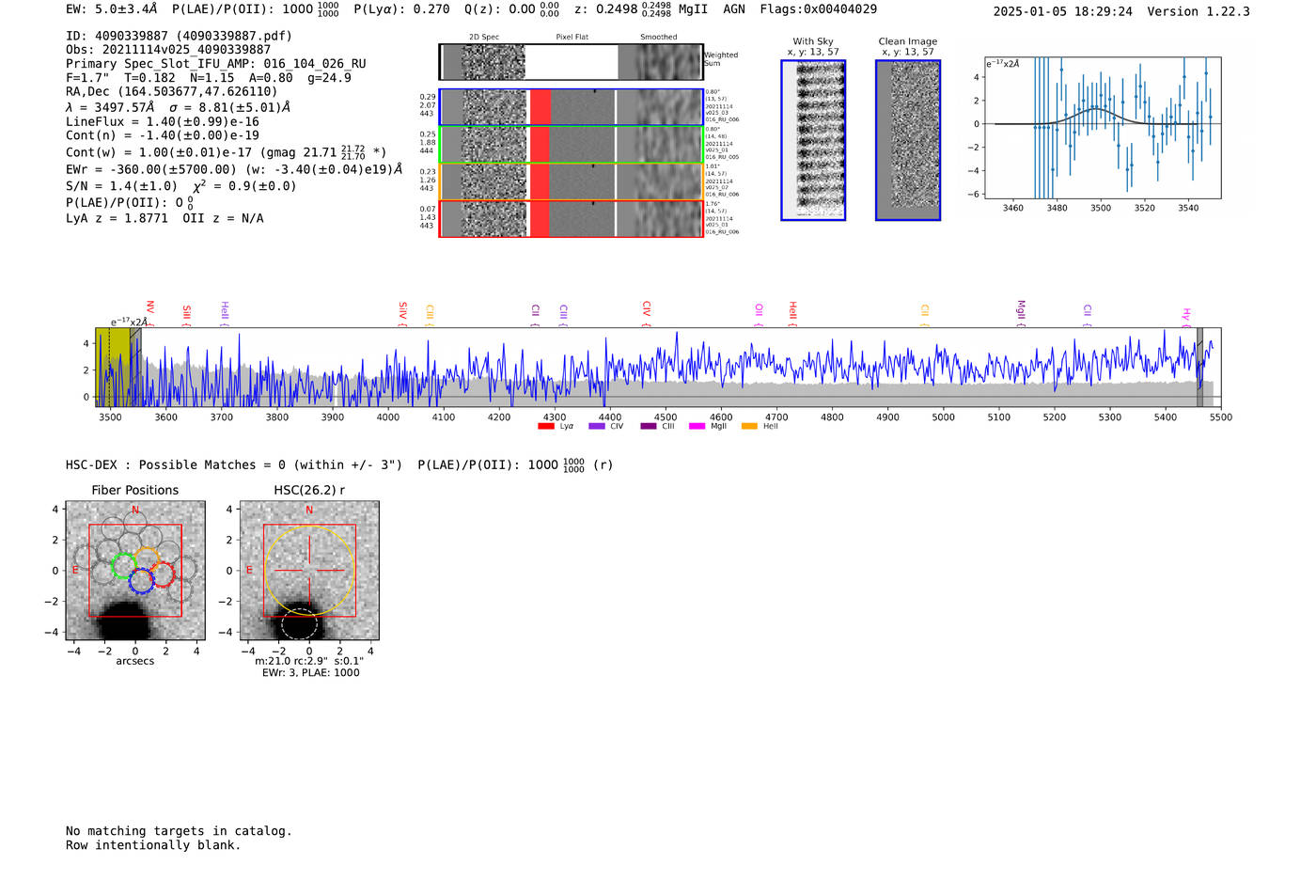Select the orange CII line marker

[924, 314]
